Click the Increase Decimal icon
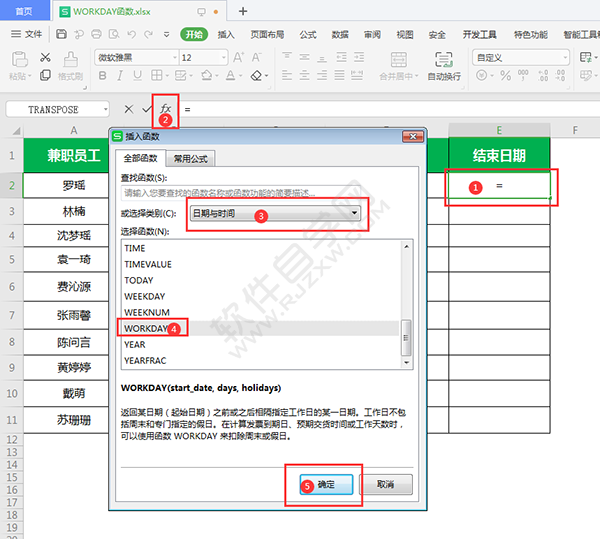The width and height of the screenshot is (600, 539). [543, 75]
